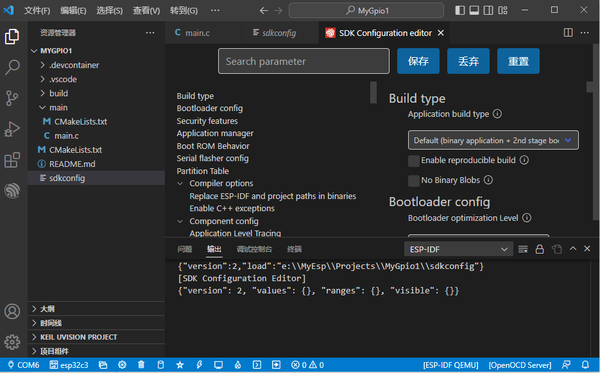
Task: Lock the output panel scrolling
Action: point(540,249)
